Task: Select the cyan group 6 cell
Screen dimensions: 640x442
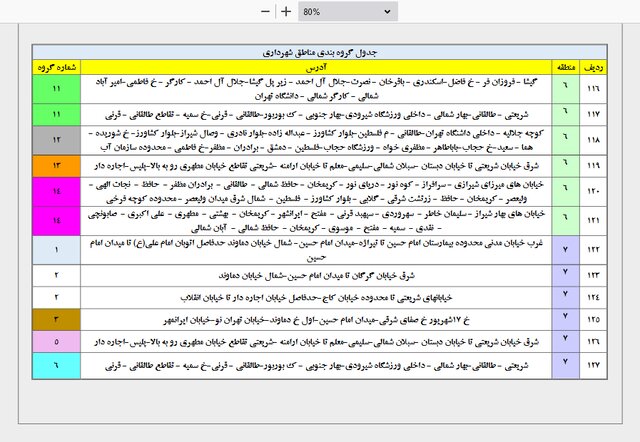Action: [57, 365]
